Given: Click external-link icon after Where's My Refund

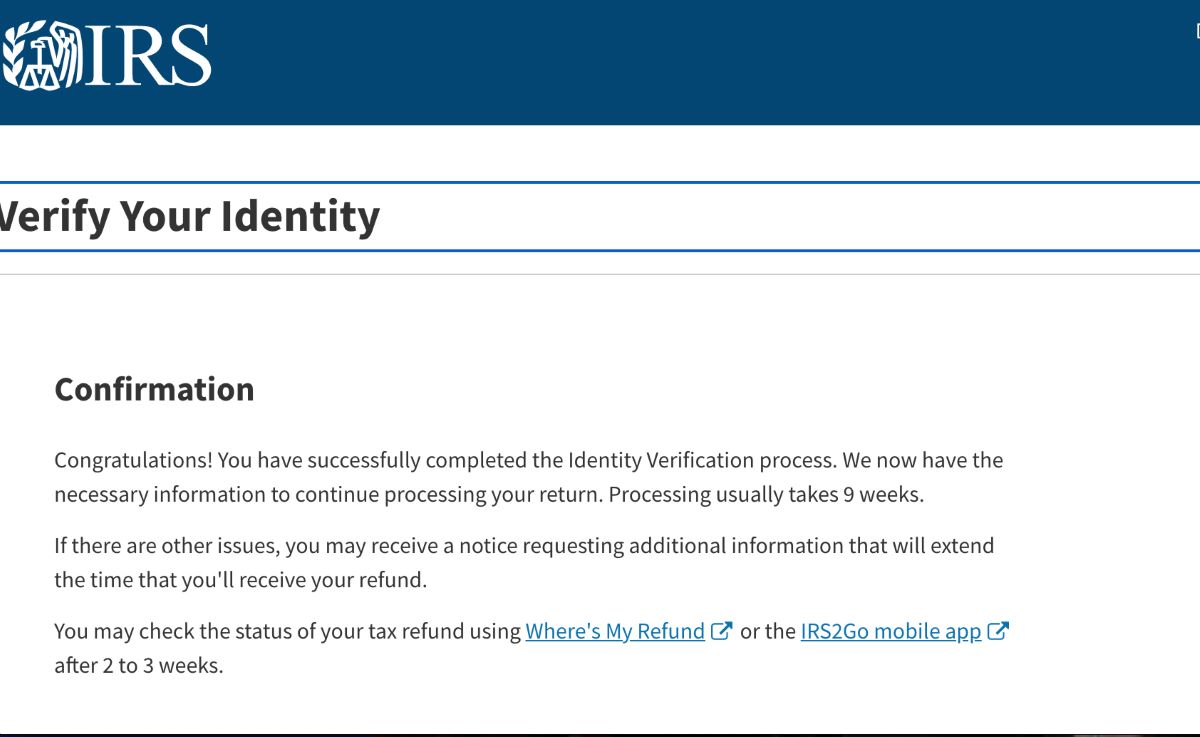Looking at the screenshot, I should (x=722, y=631).
